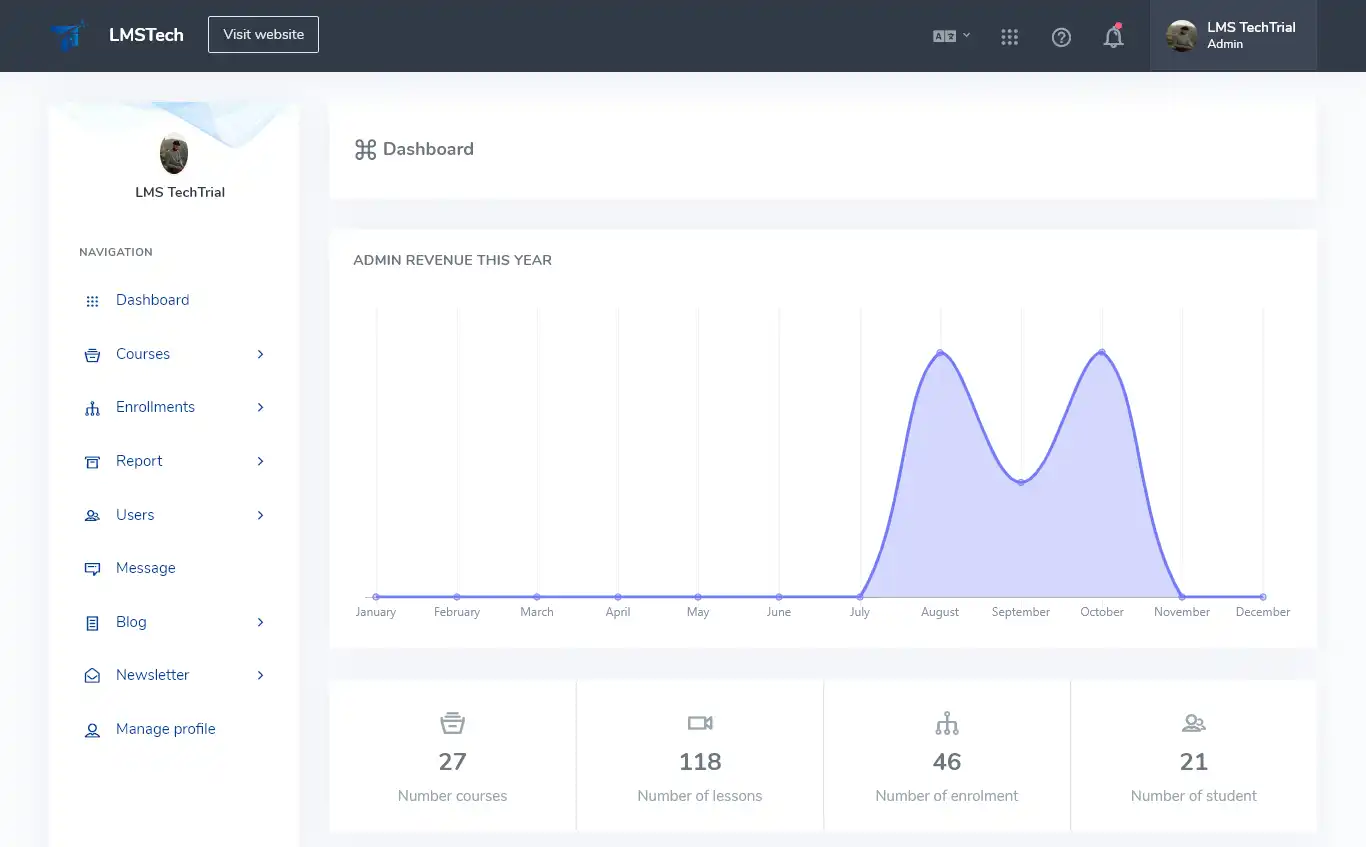
Task: Select the Dashboard grid icon in sidebar
Action: [x=91, y=300]
